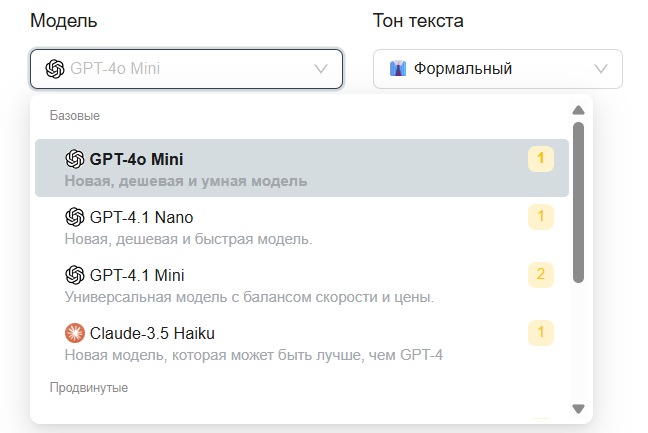Click the orange Claude logo beside Claude-3.5 Haiku
The height and width of the screenshot is (433, 648).
75,333
